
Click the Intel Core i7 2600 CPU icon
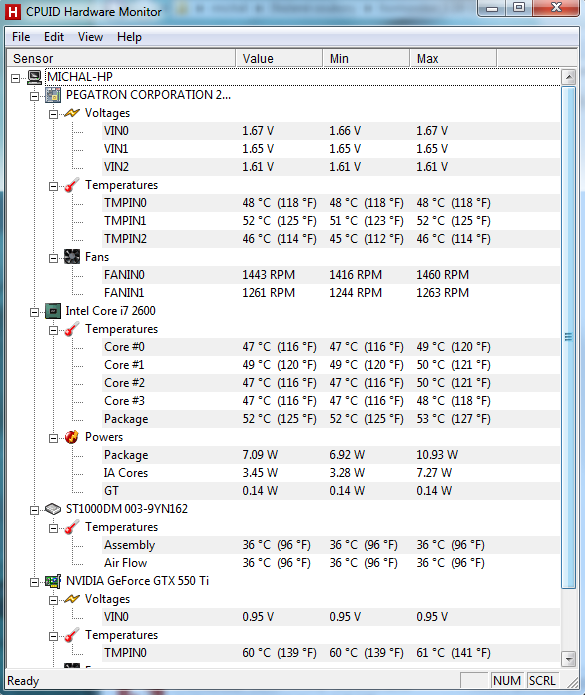coord(53,311)
